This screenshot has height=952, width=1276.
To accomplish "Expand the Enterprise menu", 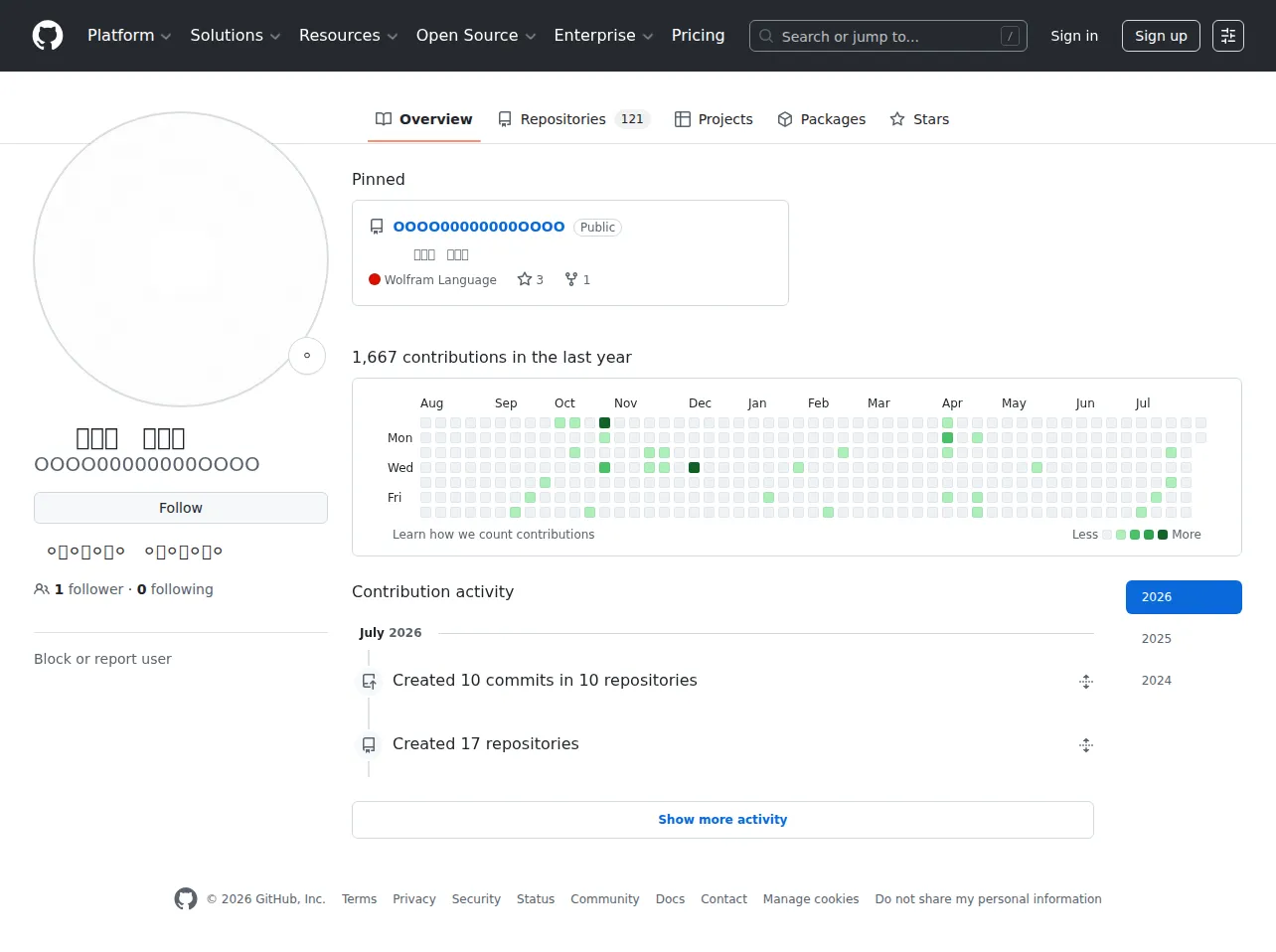I will [603, 36].
